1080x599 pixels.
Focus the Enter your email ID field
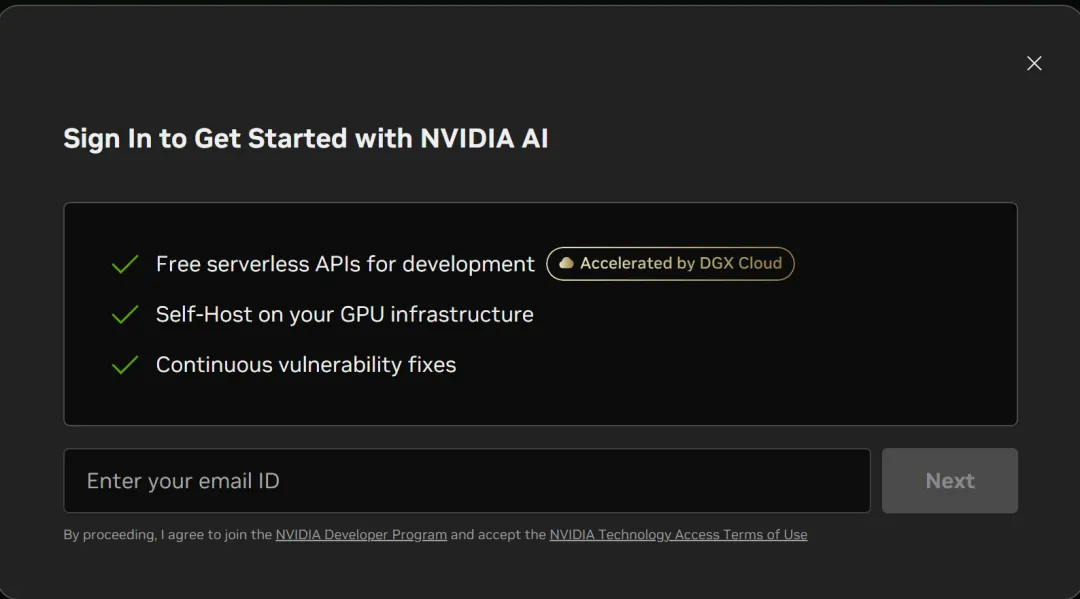(466, 481)
